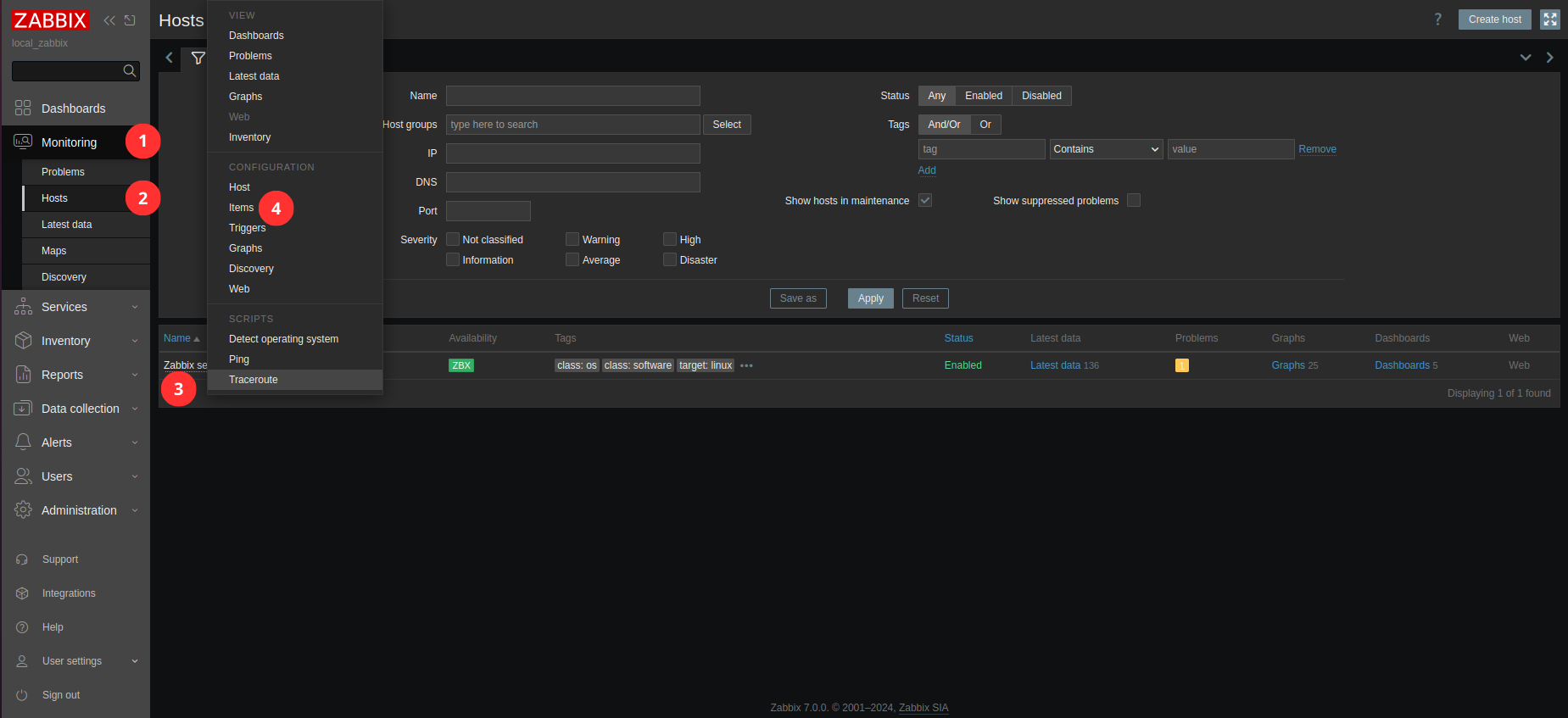Click the Reset filter button

925,298
